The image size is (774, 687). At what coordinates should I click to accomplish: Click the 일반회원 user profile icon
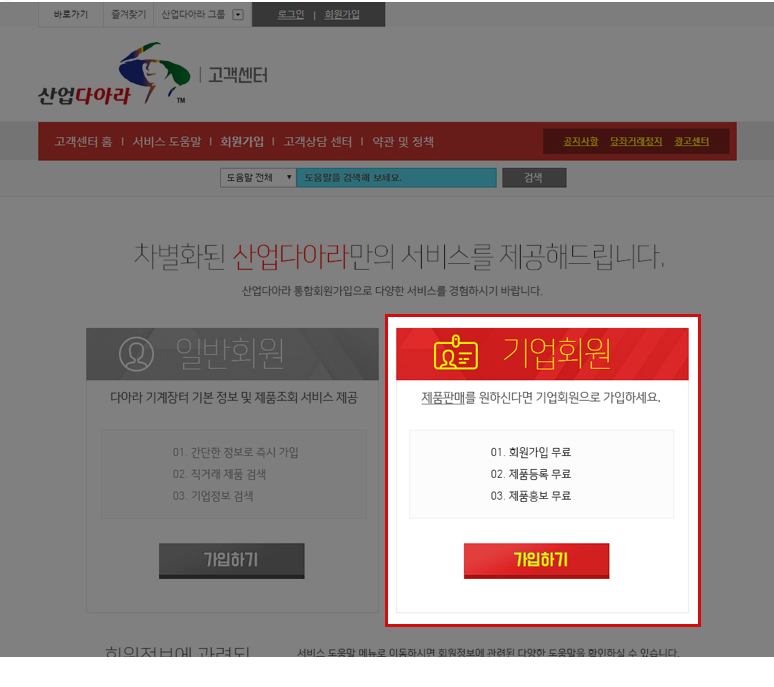coord(136,354)
